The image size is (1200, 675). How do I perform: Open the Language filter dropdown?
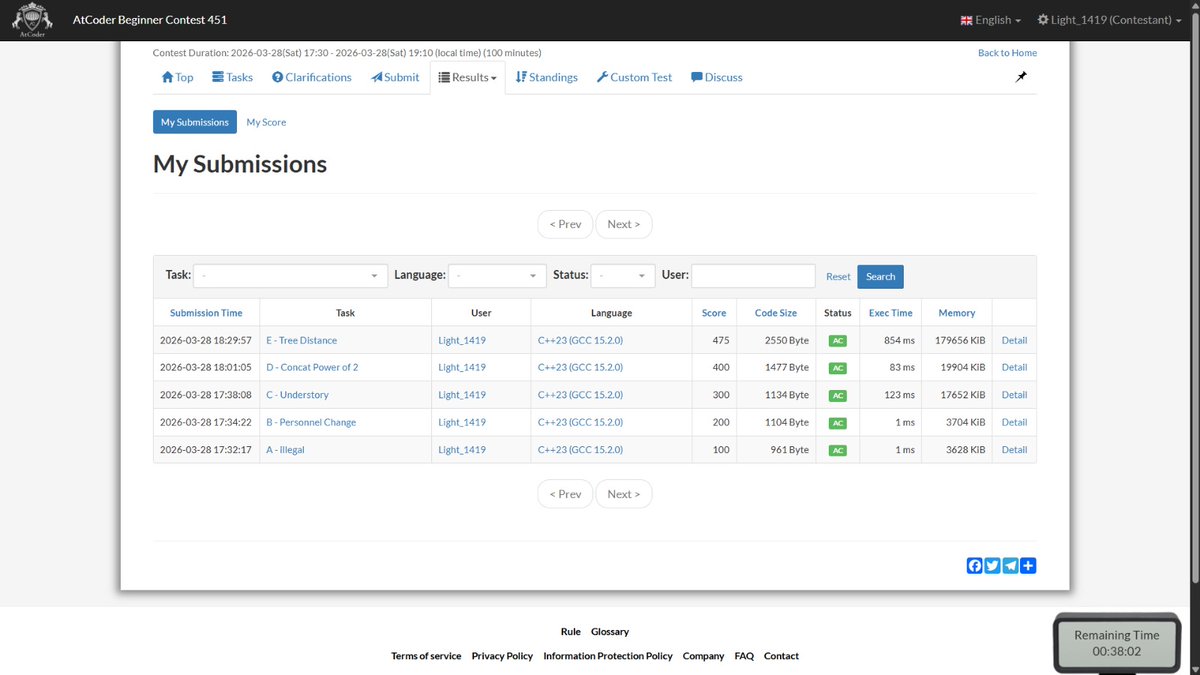click(497, 276)
